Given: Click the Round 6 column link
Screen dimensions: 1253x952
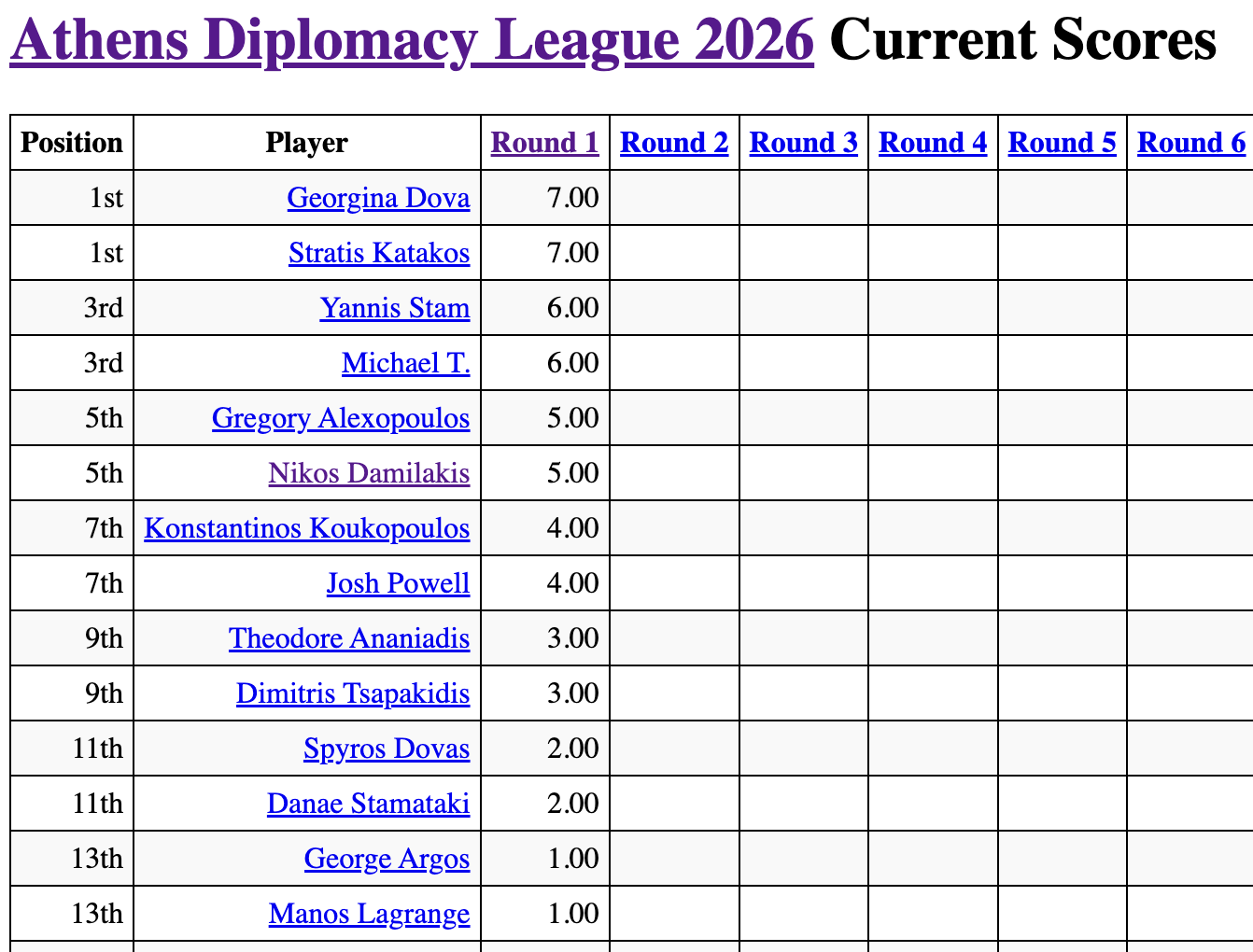Looking at the screenshot, I should point(1190,143).
